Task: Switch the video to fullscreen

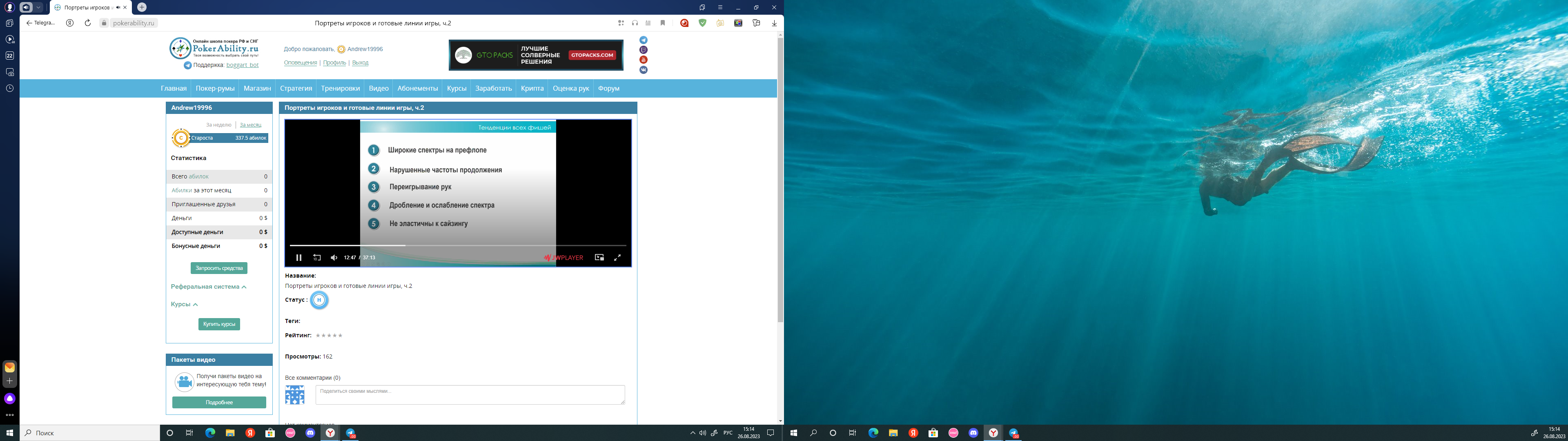Action: click(x=617, y=258)
